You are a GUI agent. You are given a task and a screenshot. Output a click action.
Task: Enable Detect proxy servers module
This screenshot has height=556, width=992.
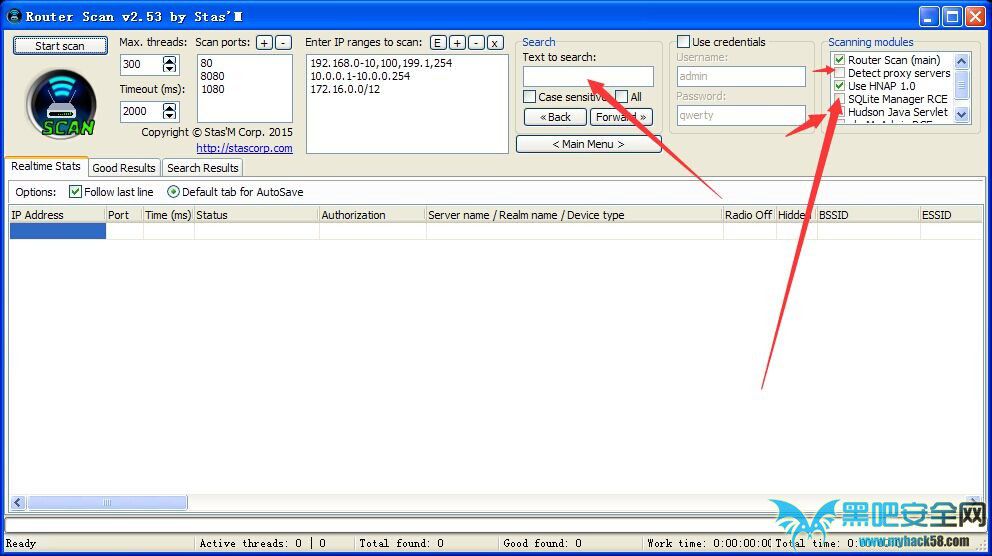coord(840,73)
